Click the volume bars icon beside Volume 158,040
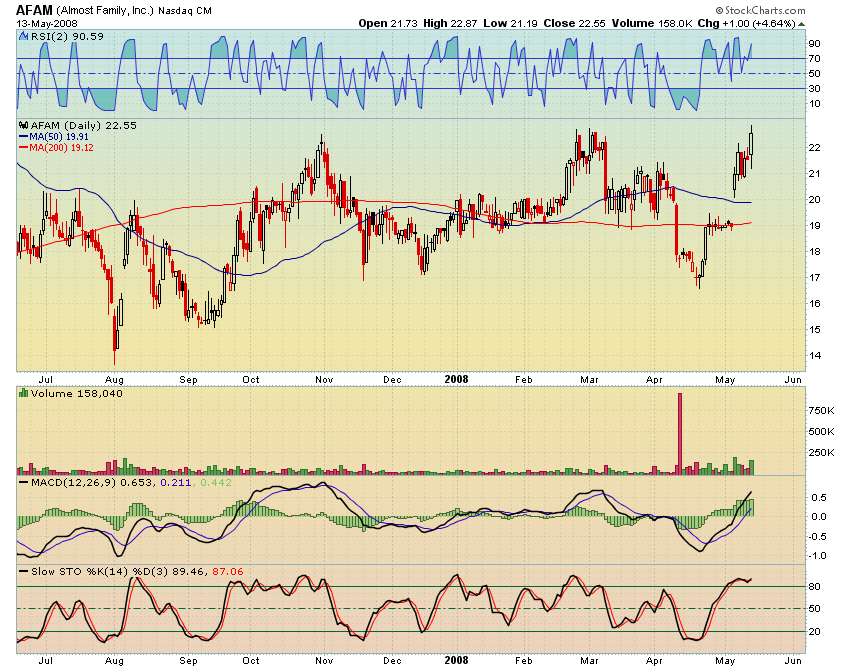The width and height of the screenshot is (850, 668). click(23, 393)
